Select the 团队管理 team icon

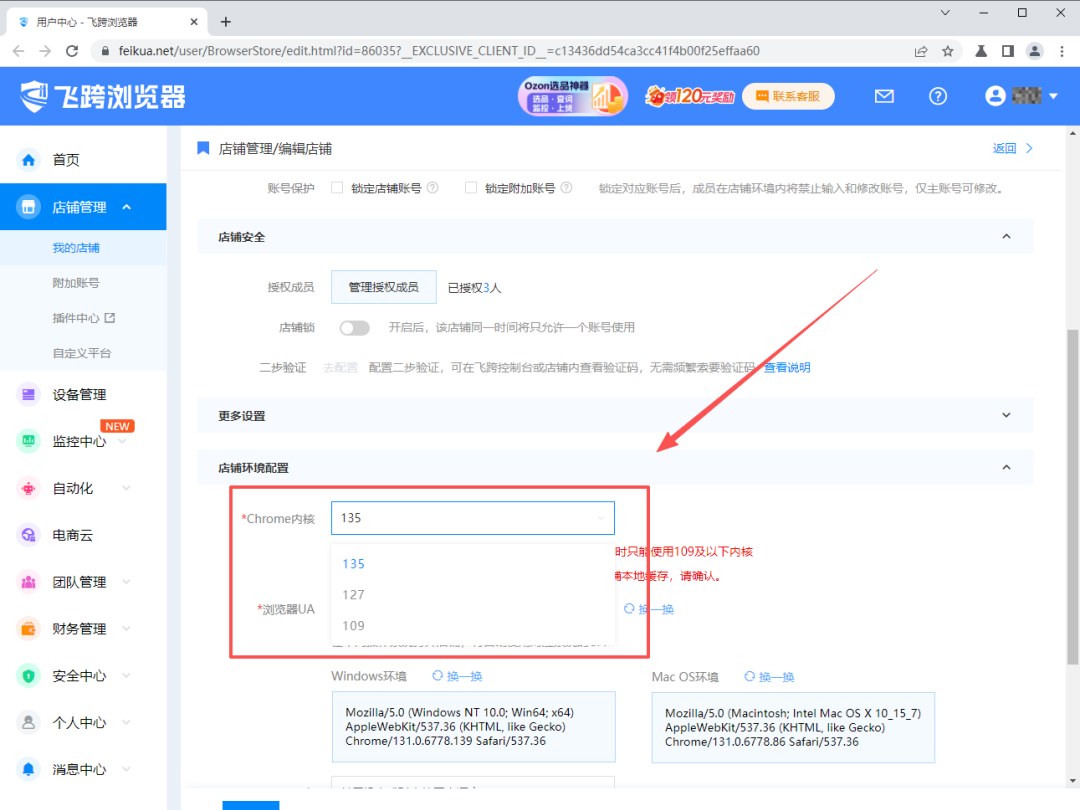(x=28, y=581)
